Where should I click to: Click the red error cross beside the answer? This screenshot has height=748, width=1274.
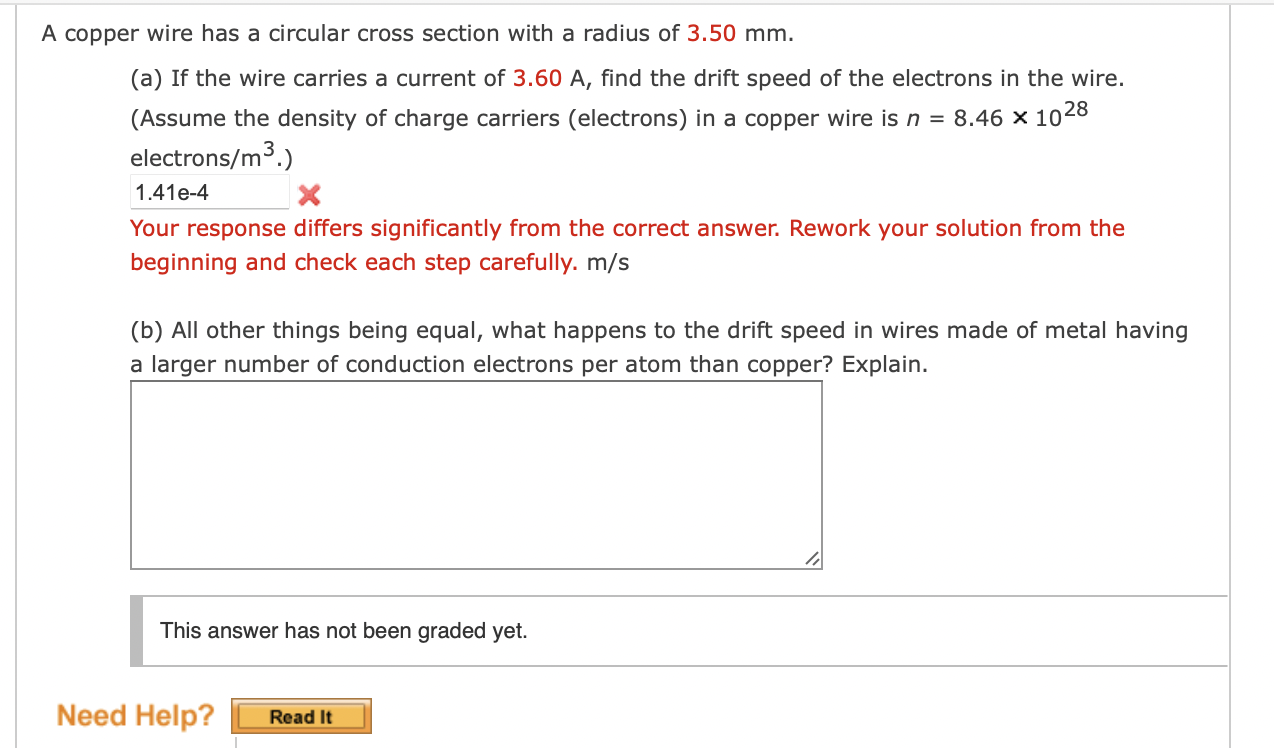click(308, 195)
